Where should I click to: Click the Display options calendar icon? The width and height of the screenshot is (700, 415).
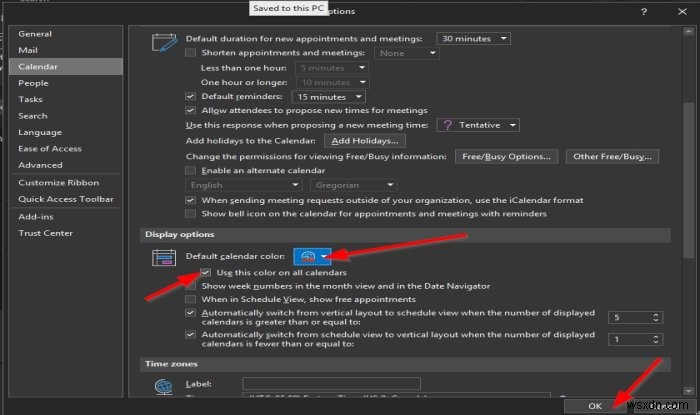point(164,258)
